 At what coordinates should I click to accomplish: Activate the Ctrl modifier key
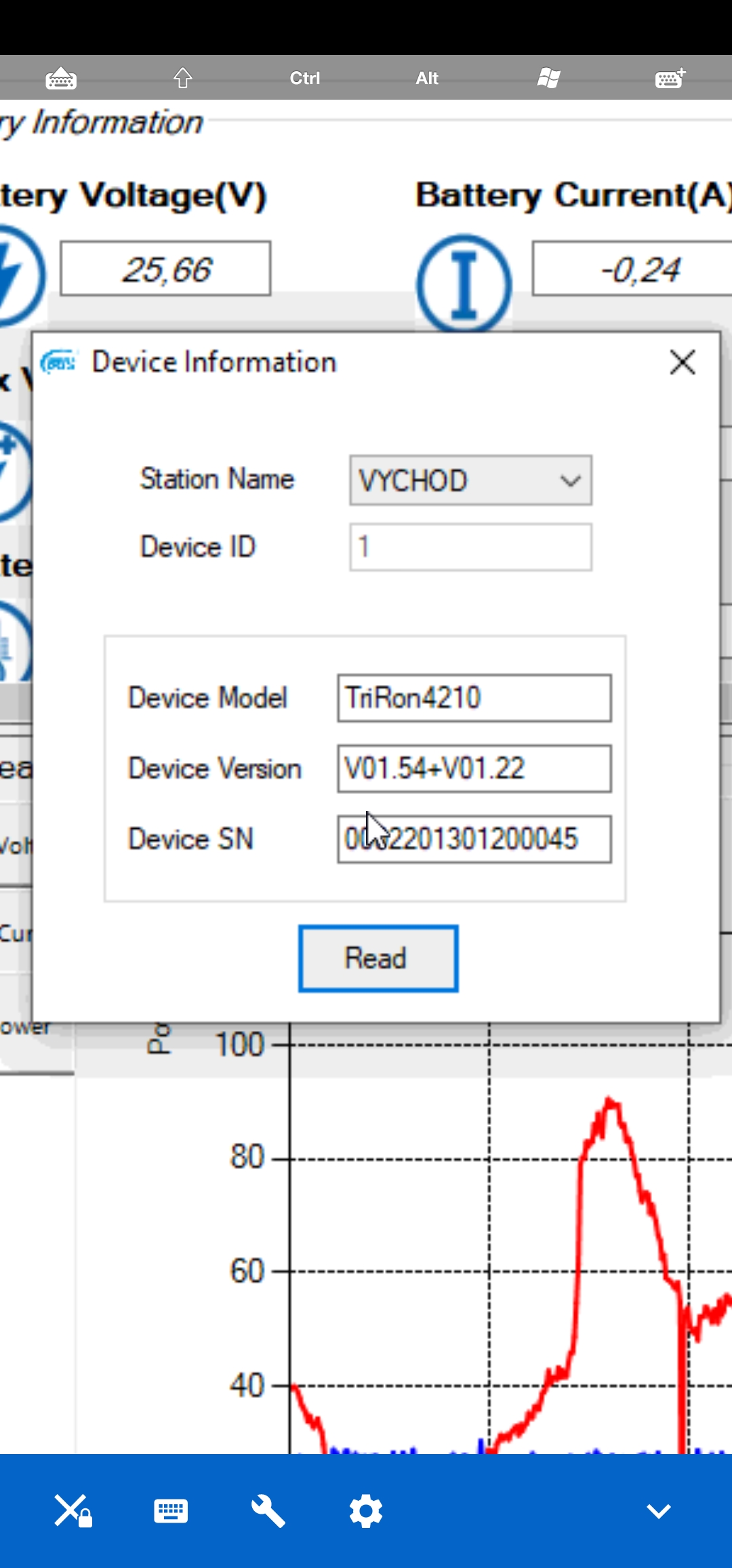(305, 78)
